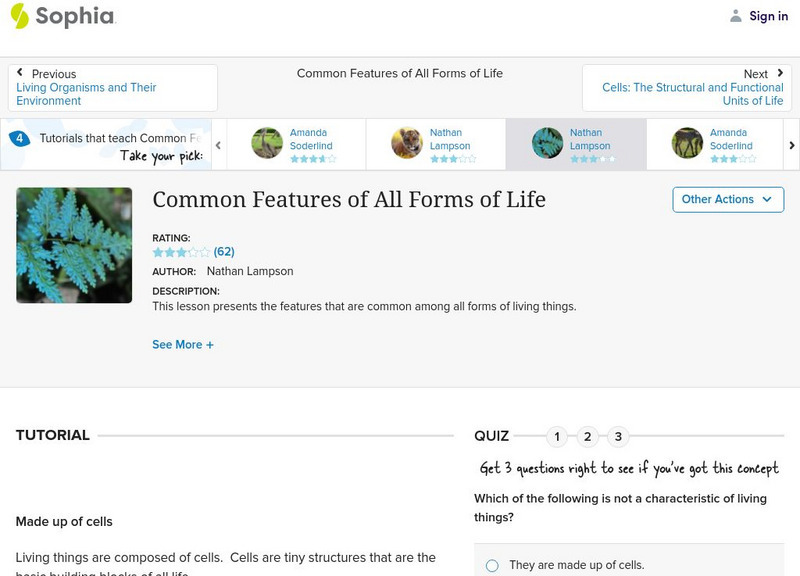Click quiz step 3 indicator
Image resolution: width=800 pixels, height=576 pixels.
(618, 436)
